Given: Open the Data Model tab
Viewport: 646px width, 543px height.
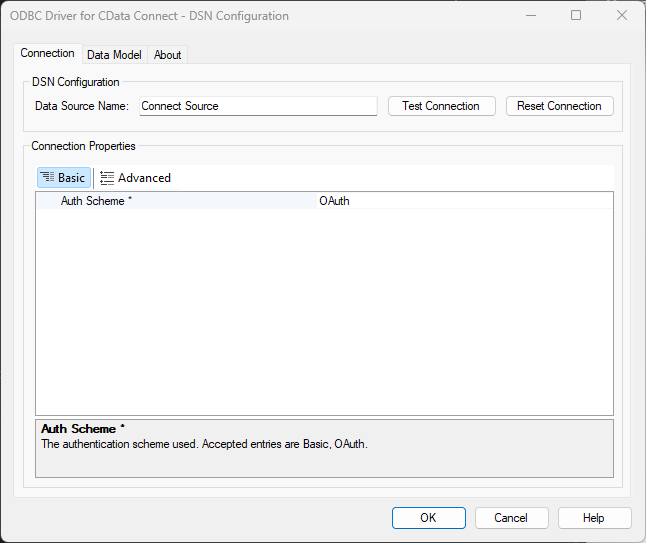Looking at the screenshot, I should tap(114, 55).
